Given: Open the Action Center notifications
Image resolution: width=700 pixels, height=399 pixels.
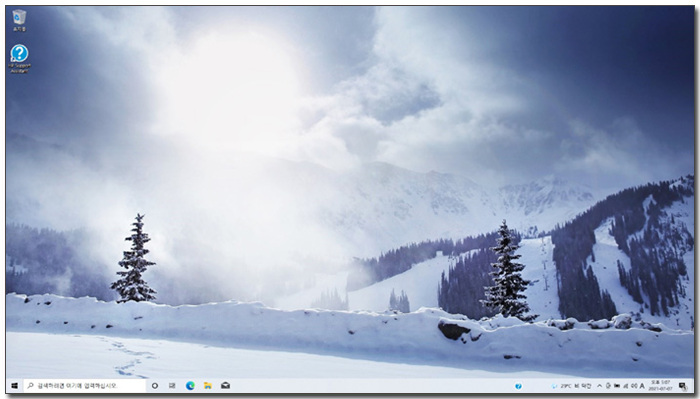Looking at the screenshot, I should click(x=683, y=386).
